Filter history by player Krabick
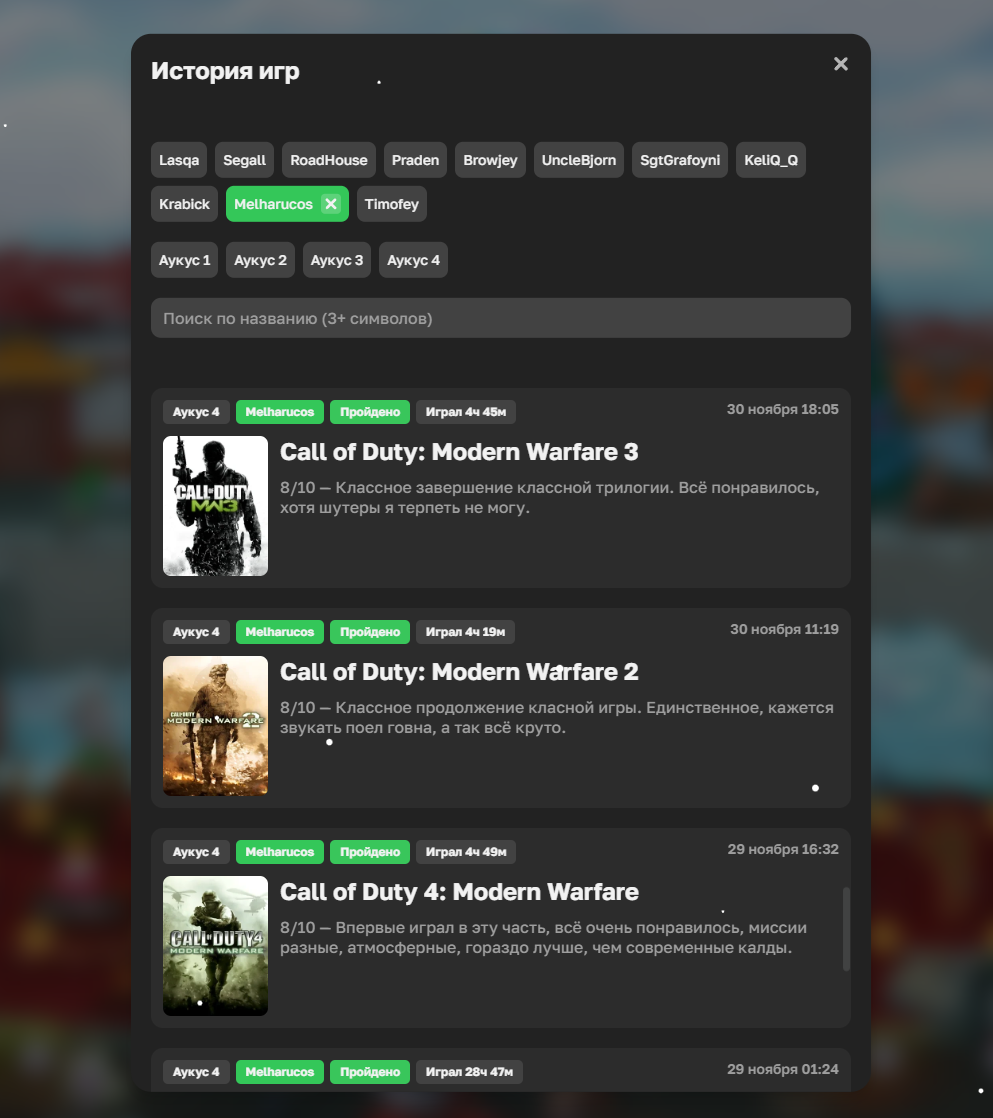Viewport: 993px width, 1118px height. pos(185,204)
